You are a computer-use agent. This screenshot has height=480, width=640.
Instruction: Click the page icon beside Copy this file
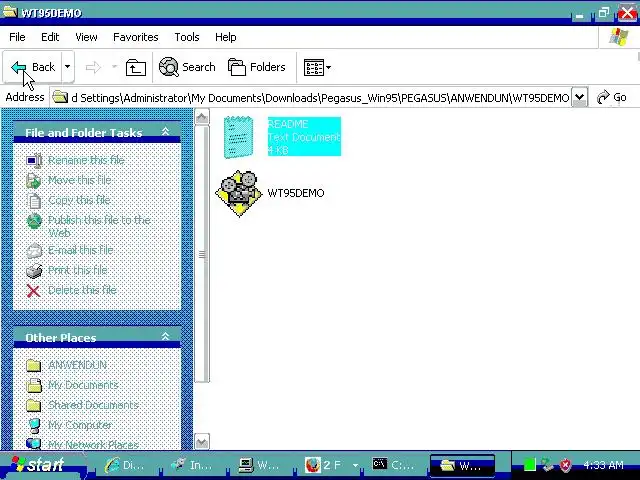[x=34, y=200]
